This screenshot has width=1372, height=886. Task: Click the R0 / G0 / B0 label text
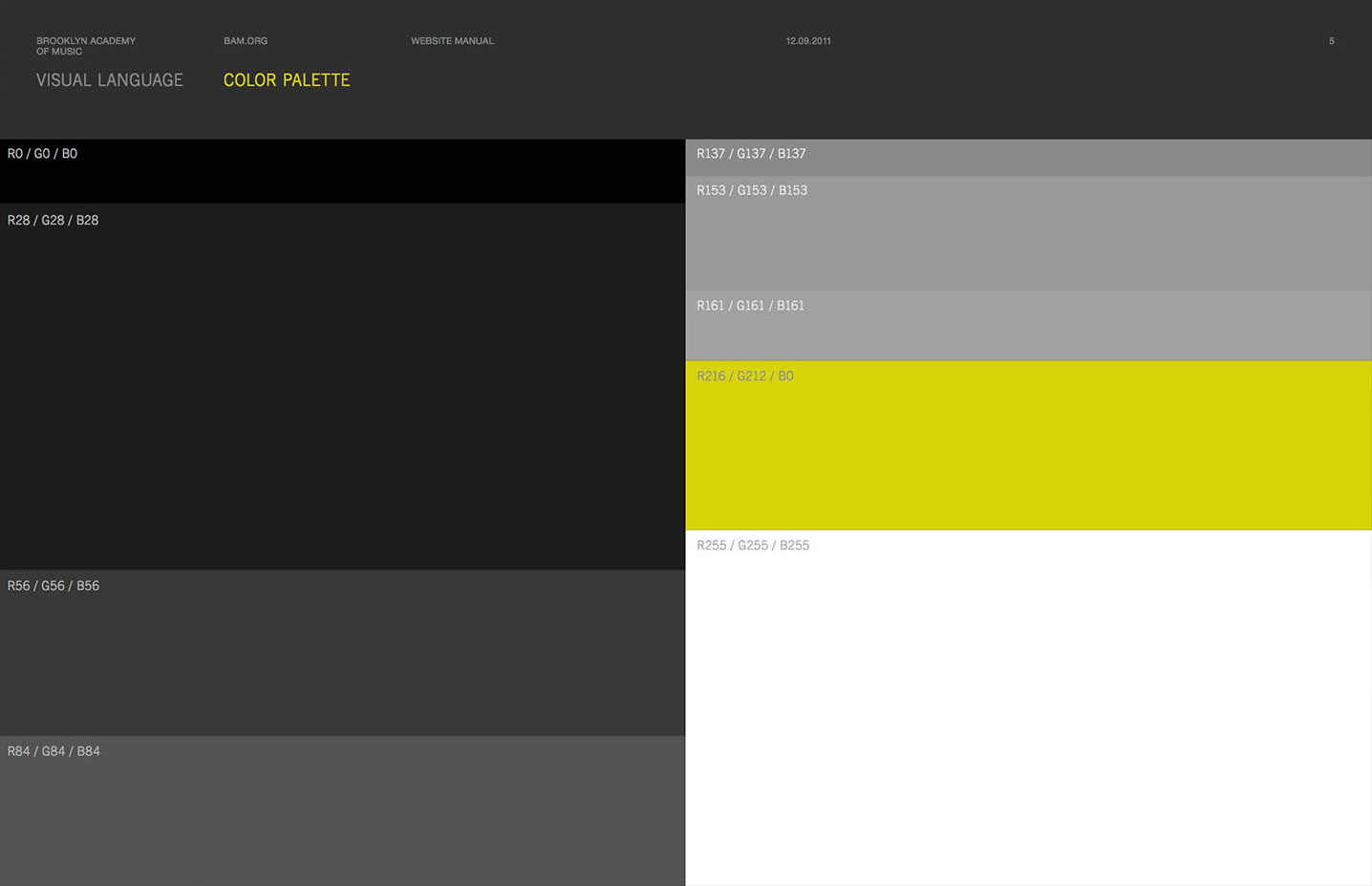point(42,154)
